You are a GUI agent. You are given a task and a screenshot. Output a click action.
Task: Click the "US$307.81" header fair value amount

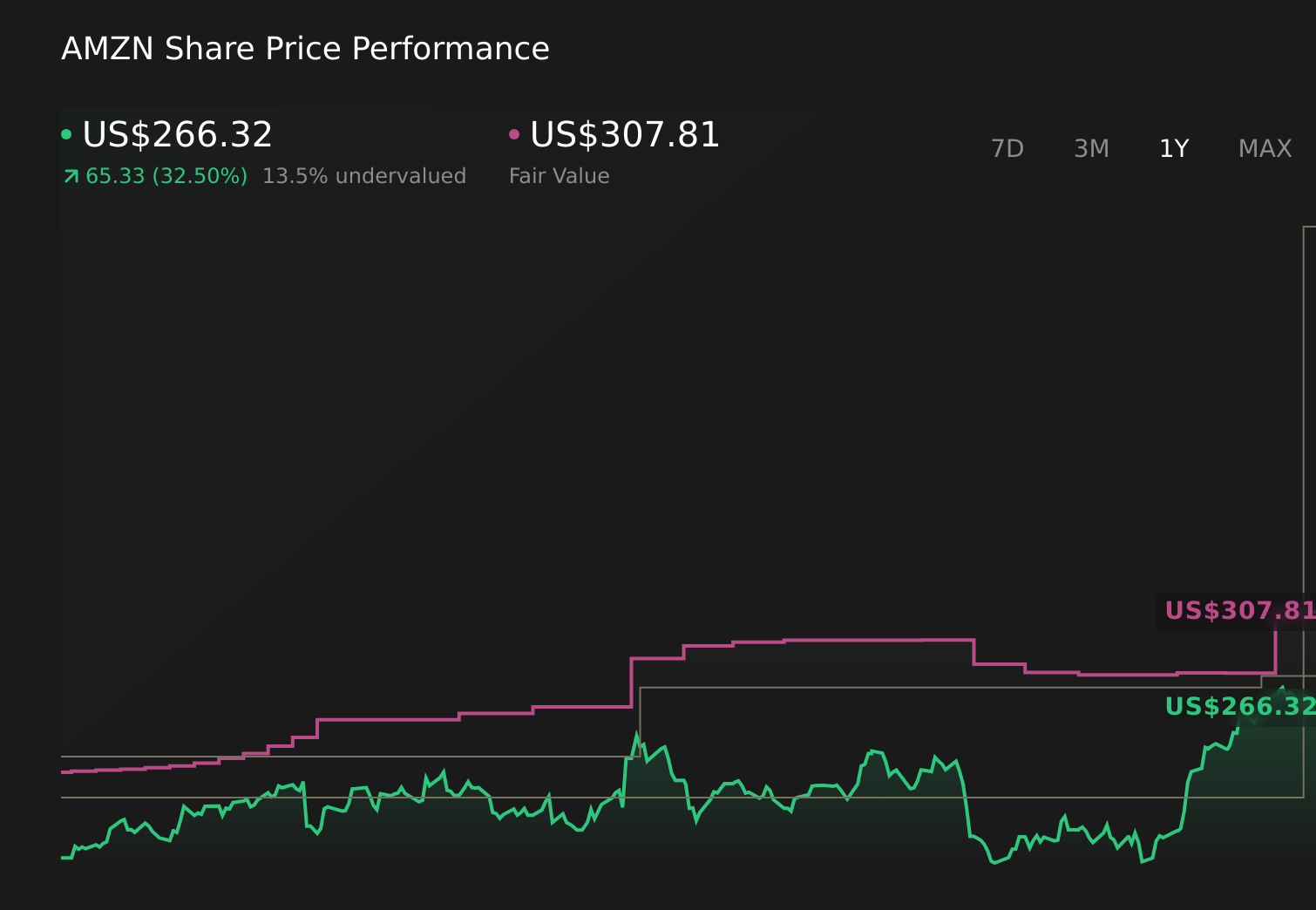click(x=625, y=135)
